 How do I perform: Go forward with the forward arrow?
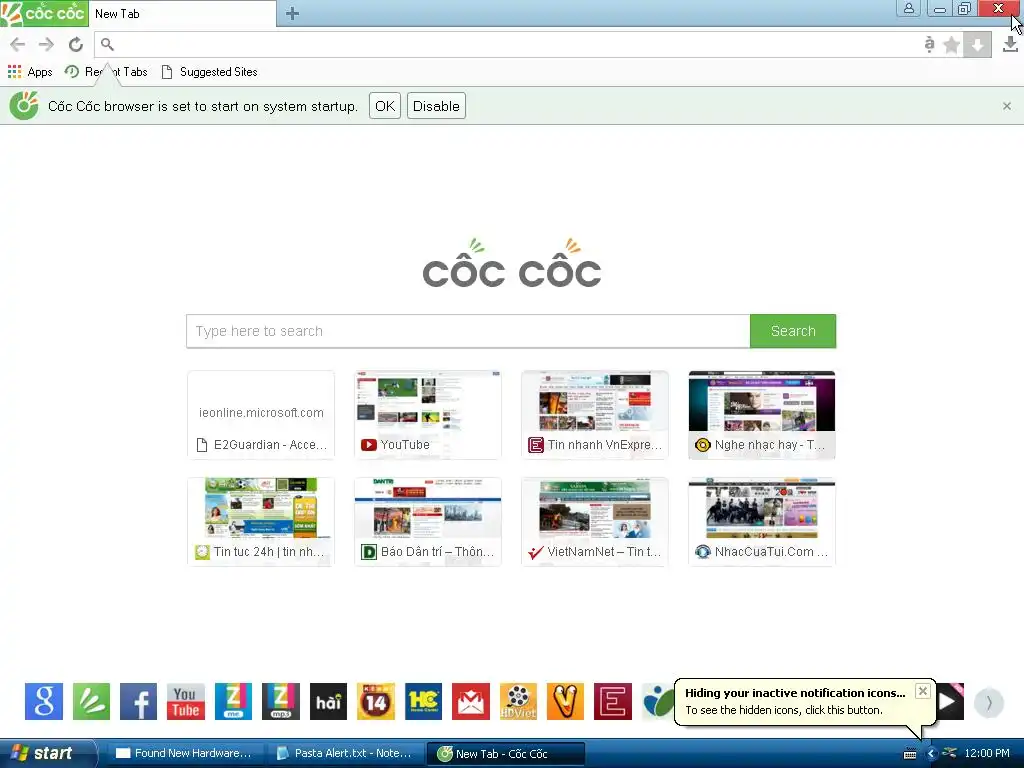pyautogui.click(x=46, y=44)
